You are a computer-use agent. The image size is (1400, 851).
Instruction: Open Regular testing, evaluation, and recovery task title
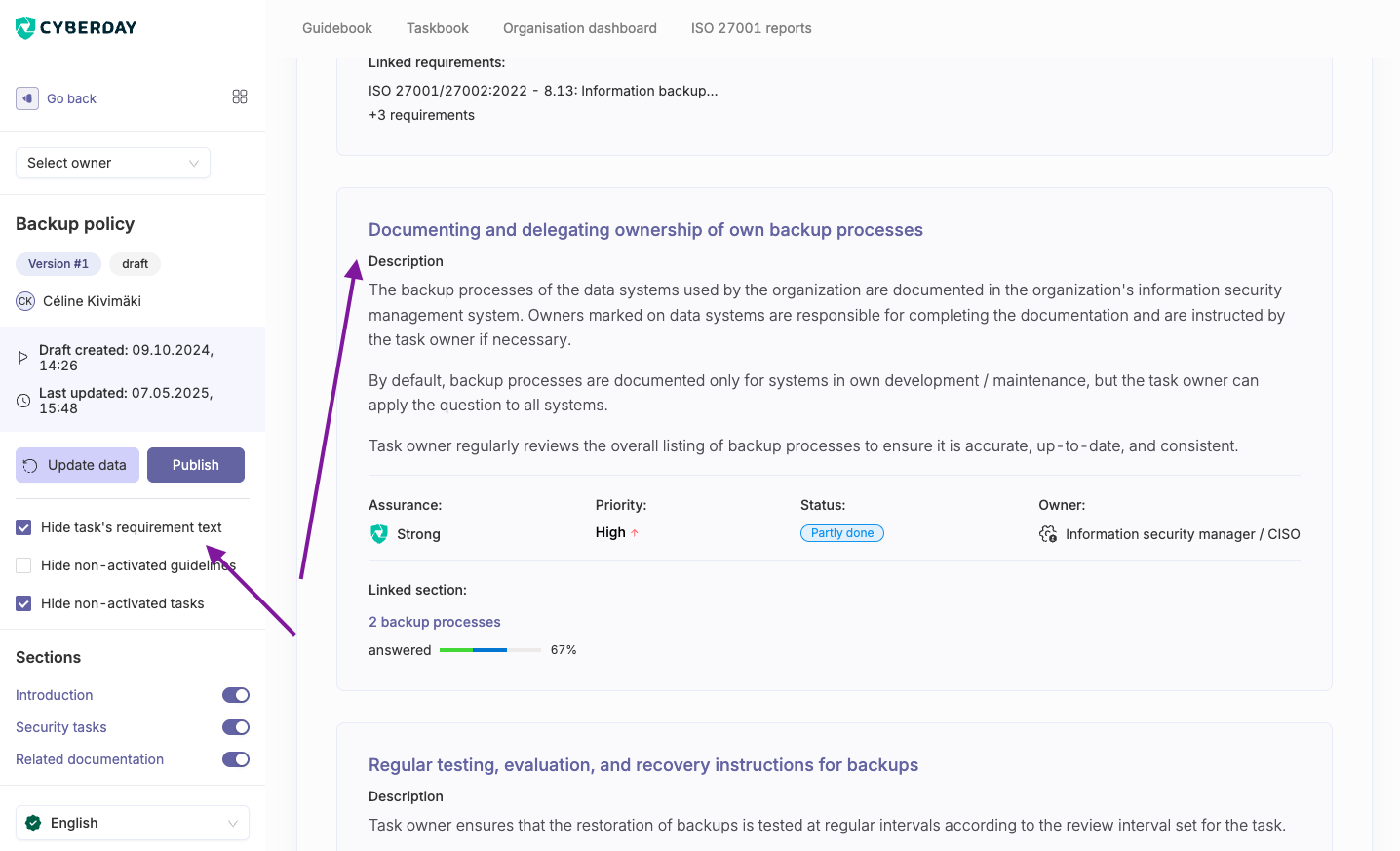pos(643,765)
